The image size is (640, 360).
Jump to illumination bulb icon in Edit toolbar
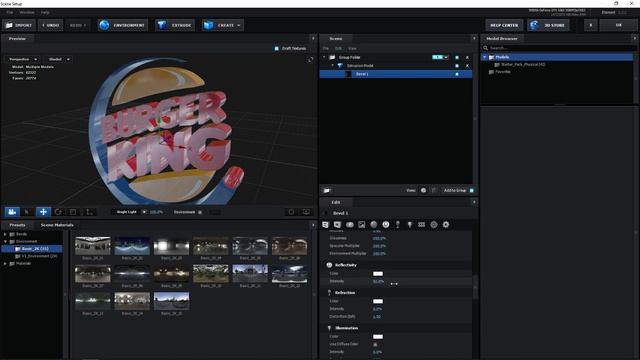[409, 224]
